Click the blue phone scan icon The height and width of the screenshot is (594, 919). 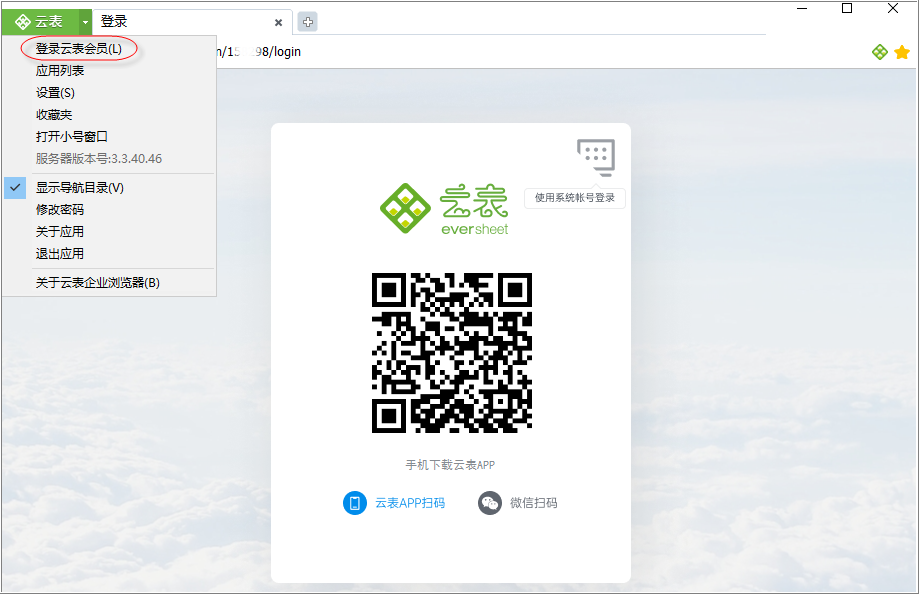[355, 503]
